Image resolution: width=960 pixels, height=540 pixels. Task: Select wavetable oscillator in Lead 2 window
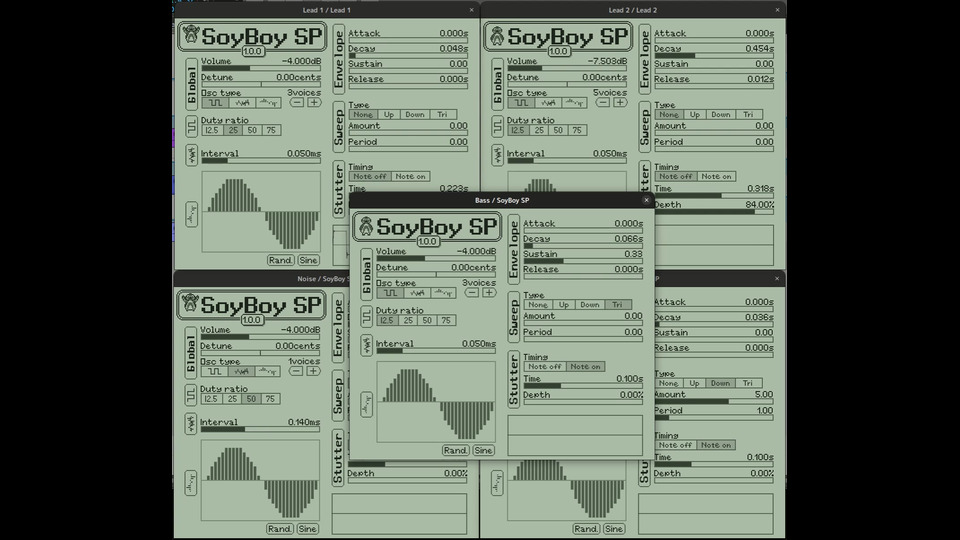[x=574, y=103]
